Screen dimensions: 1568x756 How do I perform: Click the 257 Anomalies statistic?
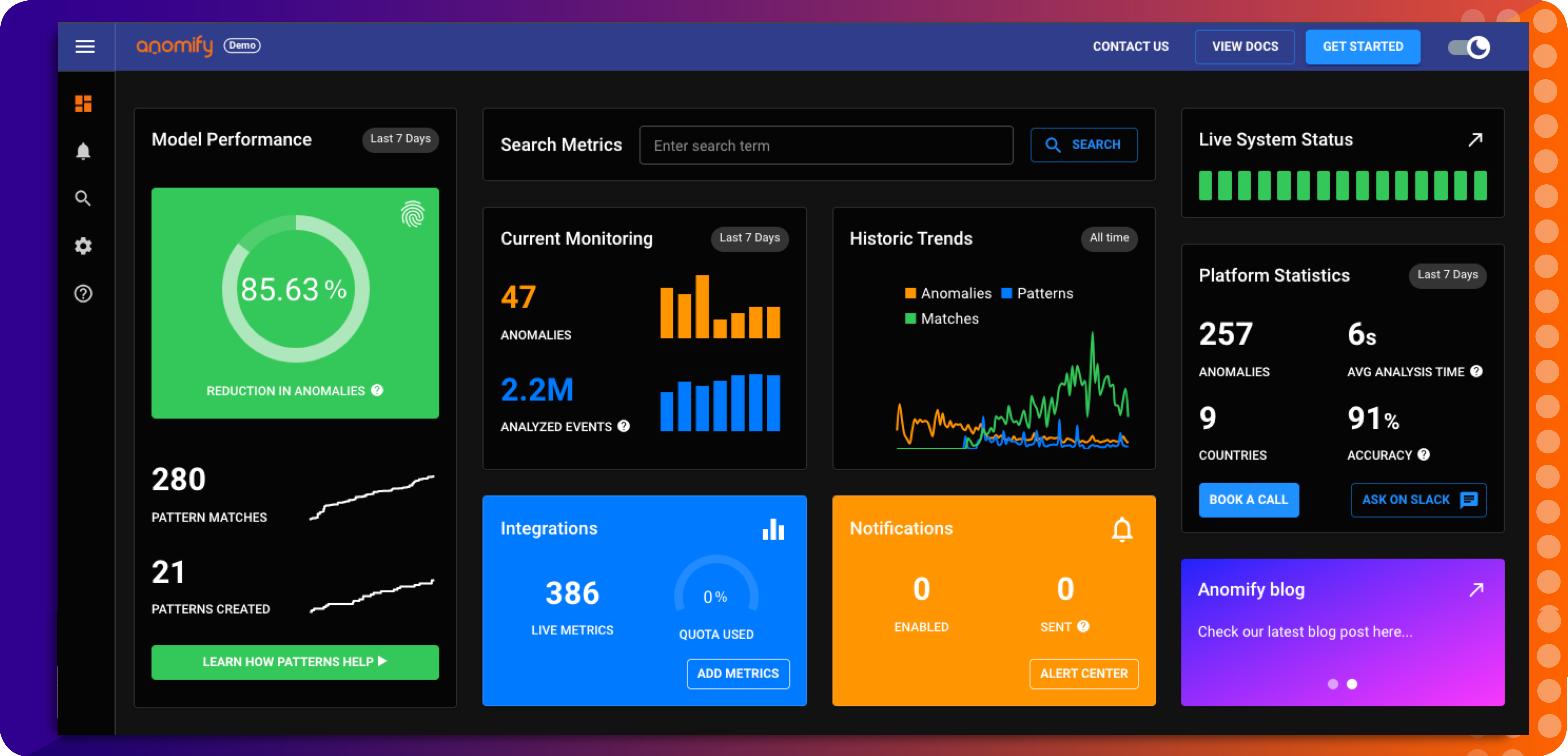(x=1226, y=334)
